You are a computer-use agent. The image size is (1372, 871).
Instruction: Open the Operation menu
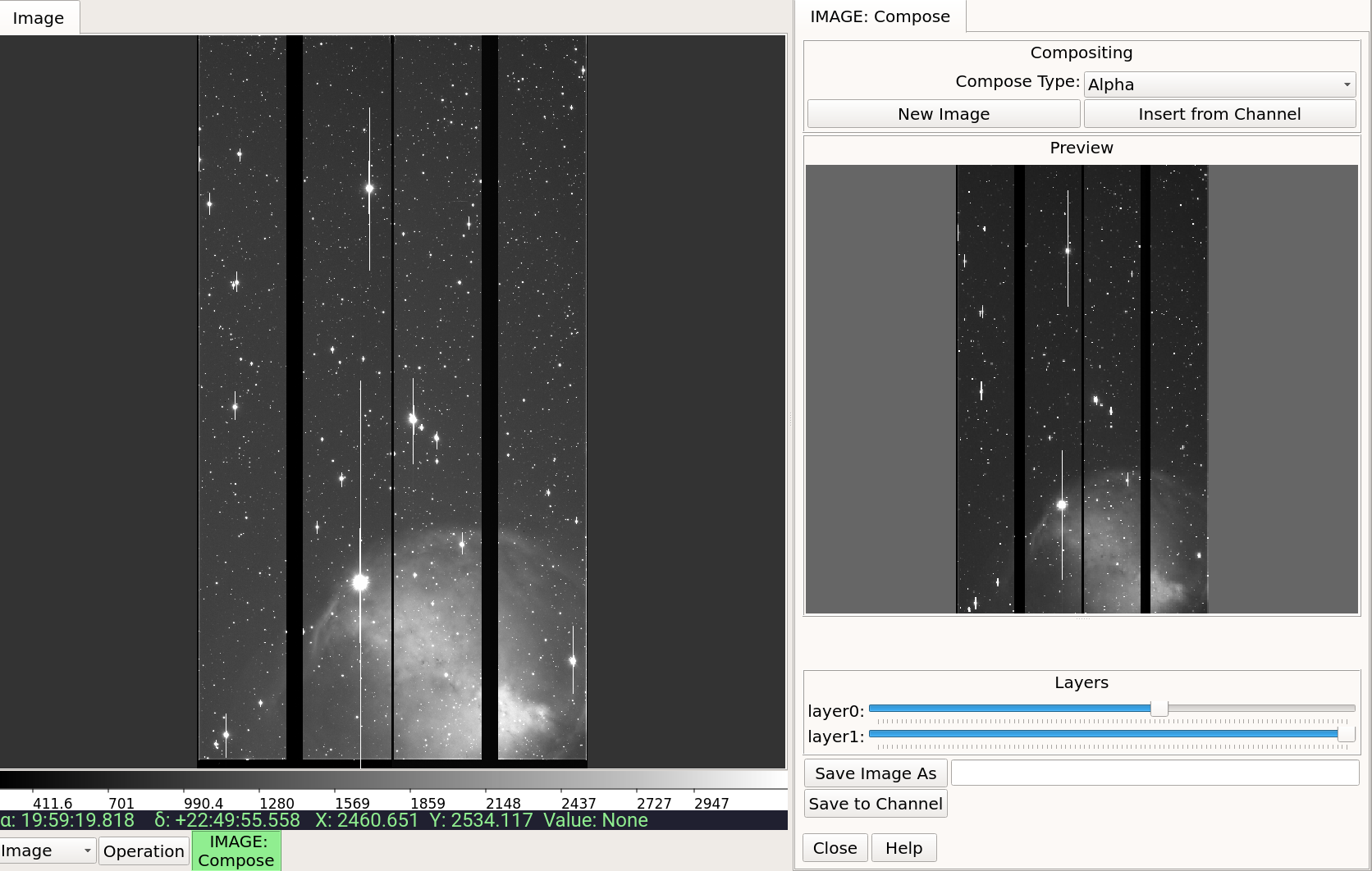[144, 851]
